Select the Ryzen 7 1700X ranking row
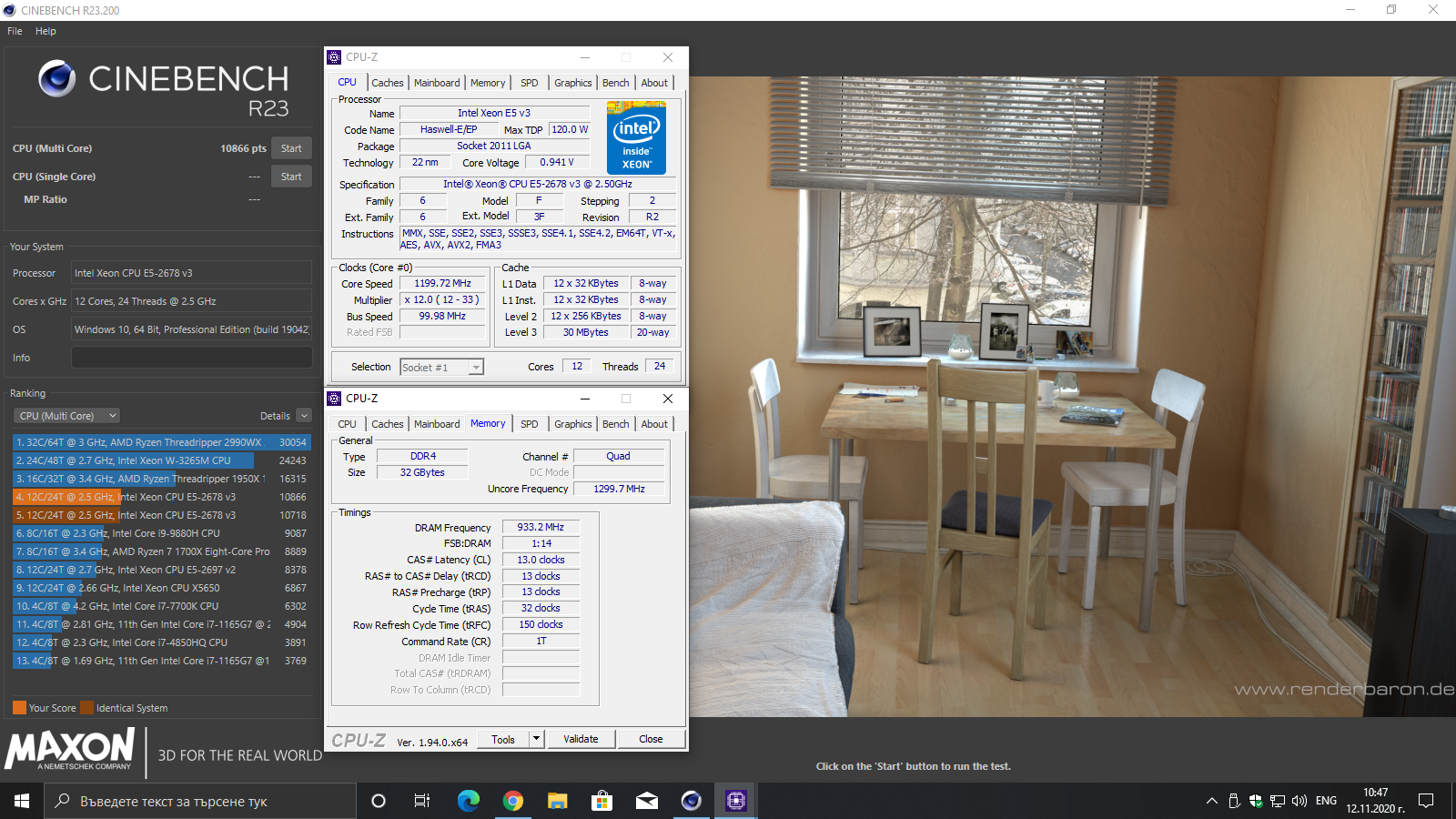This screenshot has height=819, width=1456. [x=161, y=551]
